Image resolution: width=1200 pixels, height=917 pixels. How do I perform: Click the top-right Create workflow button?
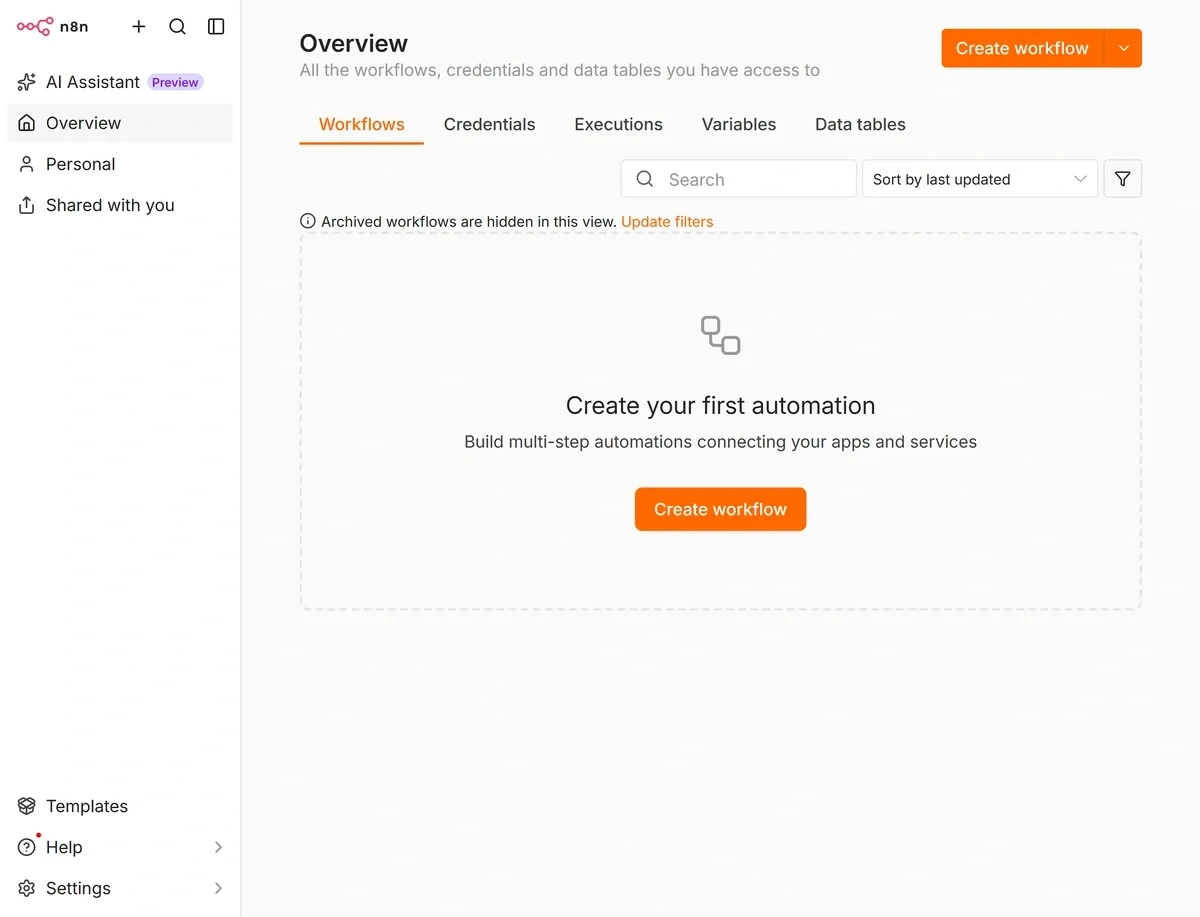(x=1022, y=48)
